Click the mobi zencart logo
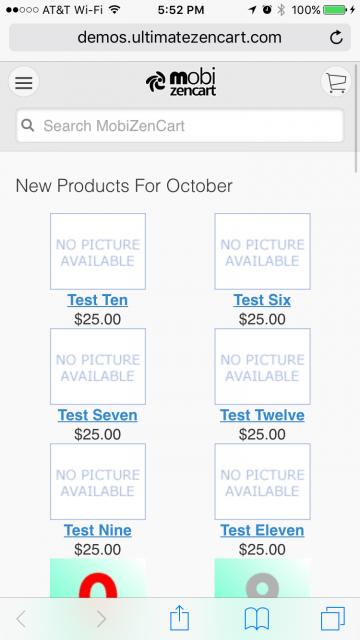The width and height of the screenshot is (360, 640). point(180,82)
